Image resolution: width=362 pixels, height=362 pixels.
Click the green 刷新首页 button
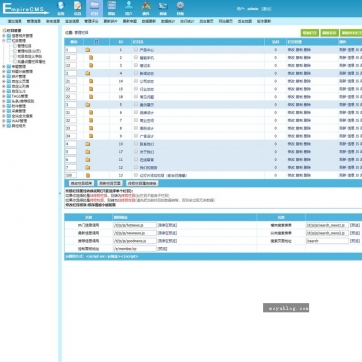pyautogui.click(x=330, y=33)
